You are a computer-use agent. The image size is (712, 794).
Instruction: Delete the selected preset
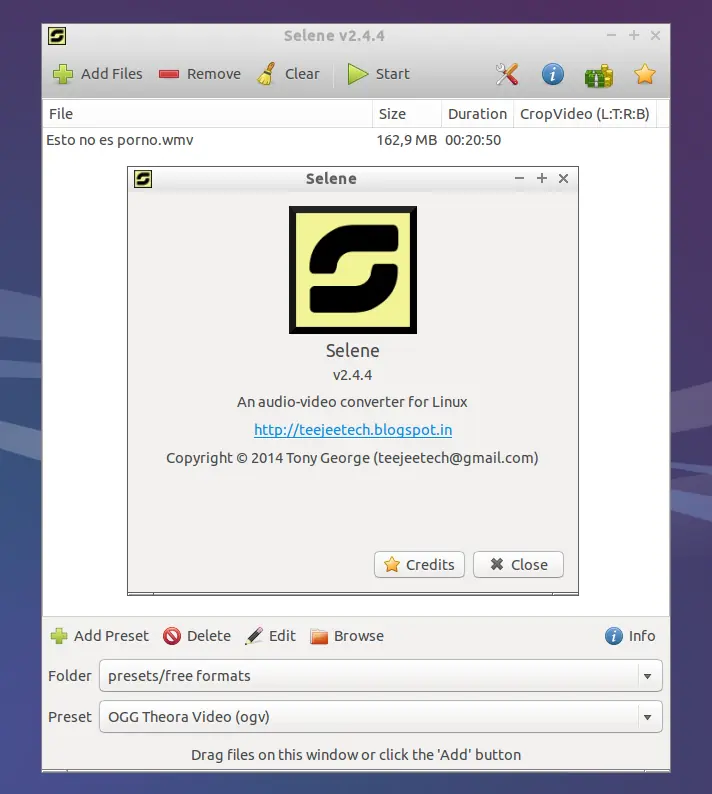[x=197, y=636]
